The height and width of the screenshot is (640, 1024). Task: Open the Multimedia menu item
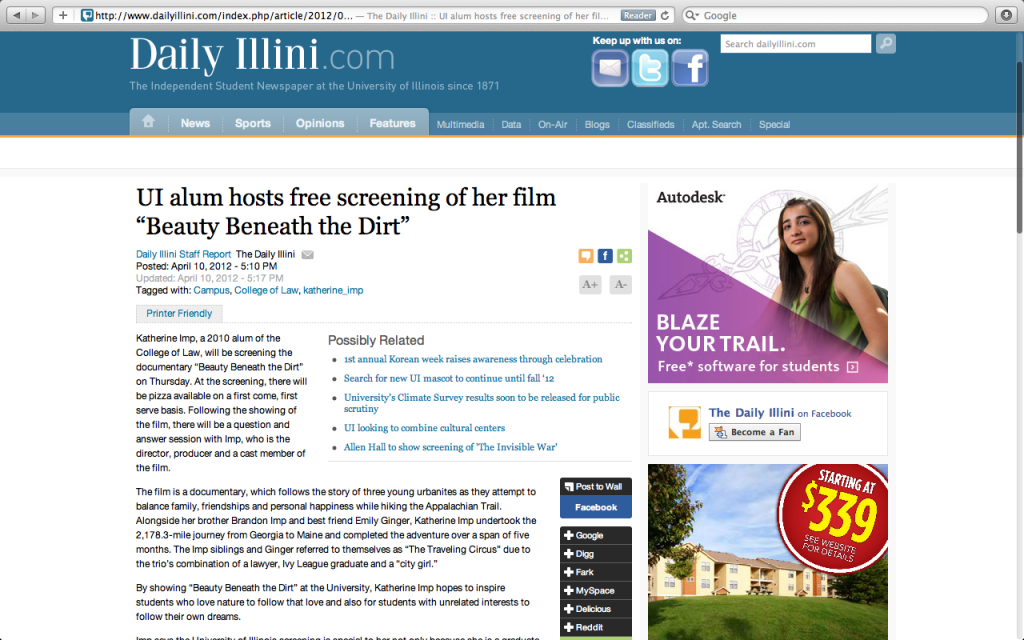460,125
